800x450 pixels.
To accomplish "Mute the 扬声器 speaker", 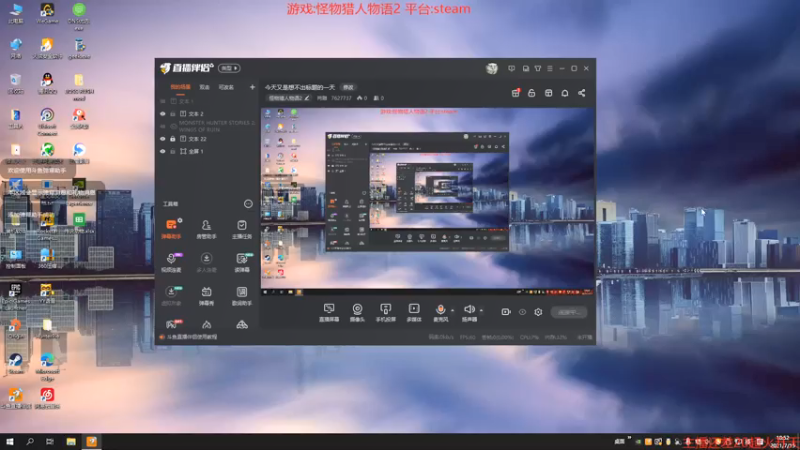I will 469,312.
